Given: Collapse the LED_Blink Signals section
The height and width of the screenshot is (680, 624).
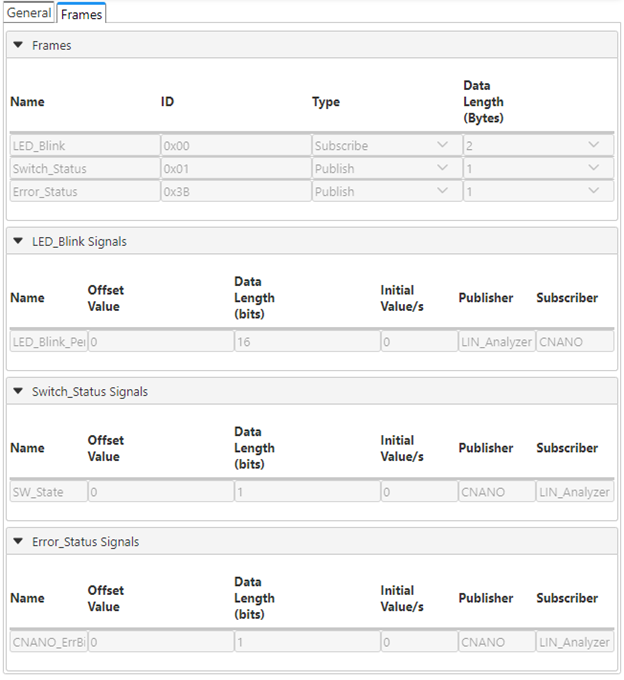Looking at the screenshot, I should 18,241.
